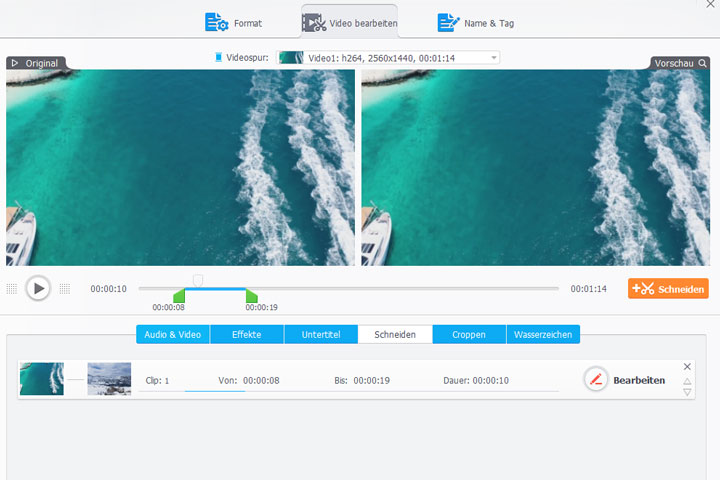Click the playhead marker on the timeline
The image size is (720, 480).
click(198, 280)
